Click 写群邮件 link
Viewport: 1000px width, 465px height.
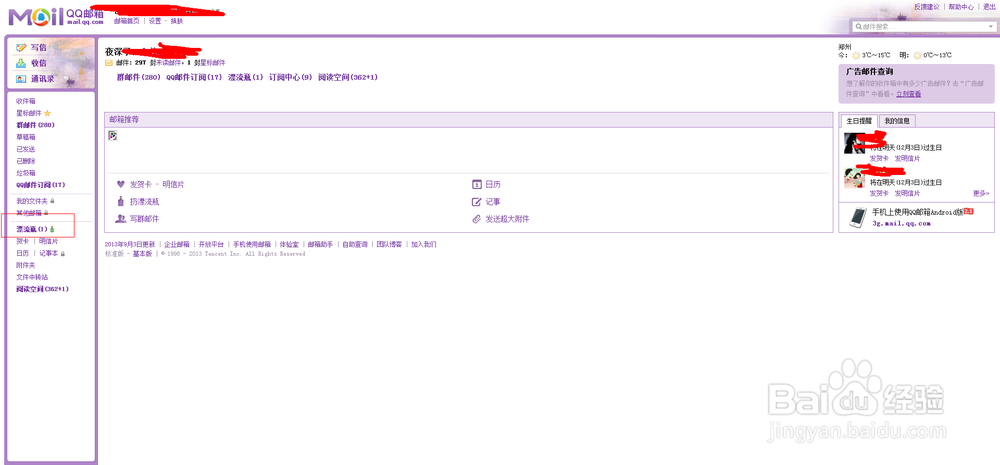(x=144, y=219)
